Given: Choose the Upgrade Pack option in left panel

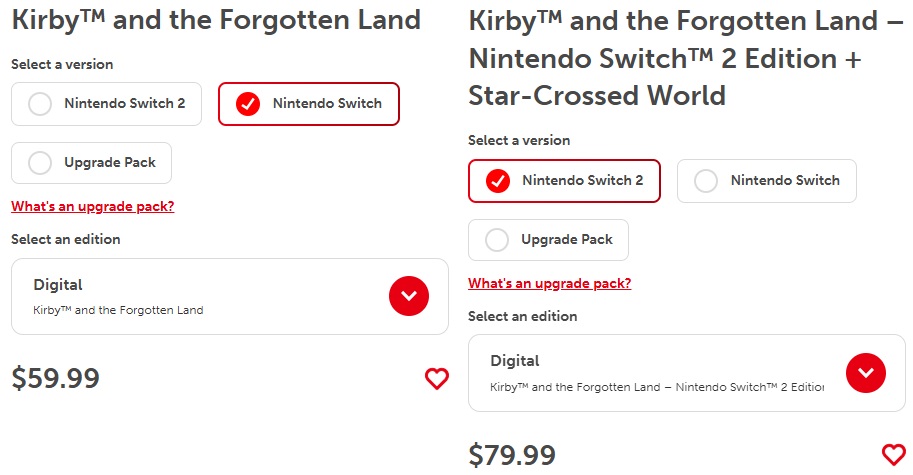Looking at the screenshot, I should click(x=91, y=163).
